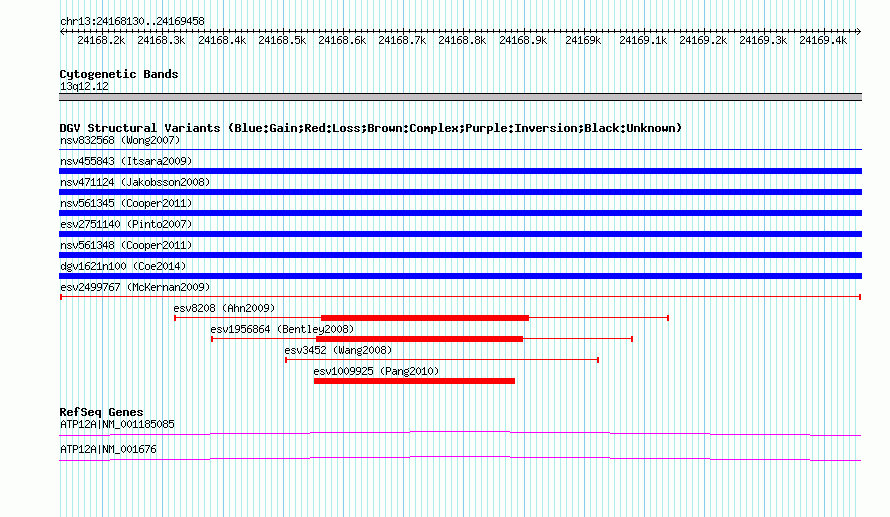The image size is (890, 517).
Task: Click the 24169.1k ruler tick label
Action: click(x=643, y=40)
